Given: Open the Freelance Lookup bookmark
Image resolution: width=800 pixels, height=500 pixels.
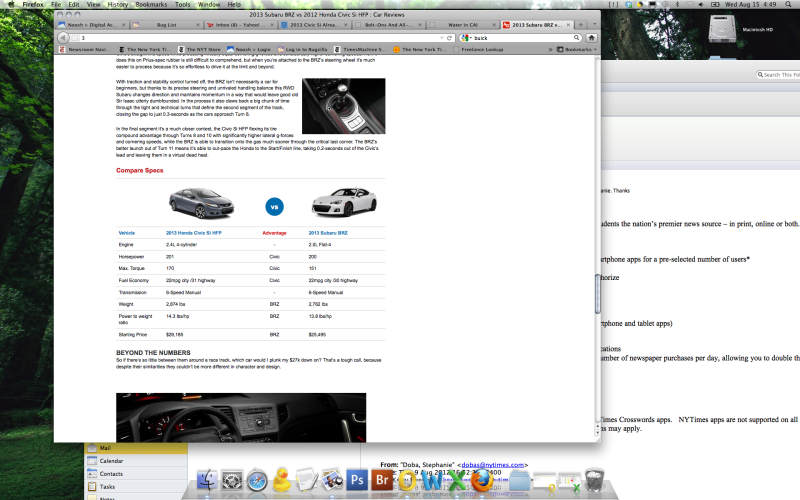Looking at the screenshot, I should tap(478, 49).
